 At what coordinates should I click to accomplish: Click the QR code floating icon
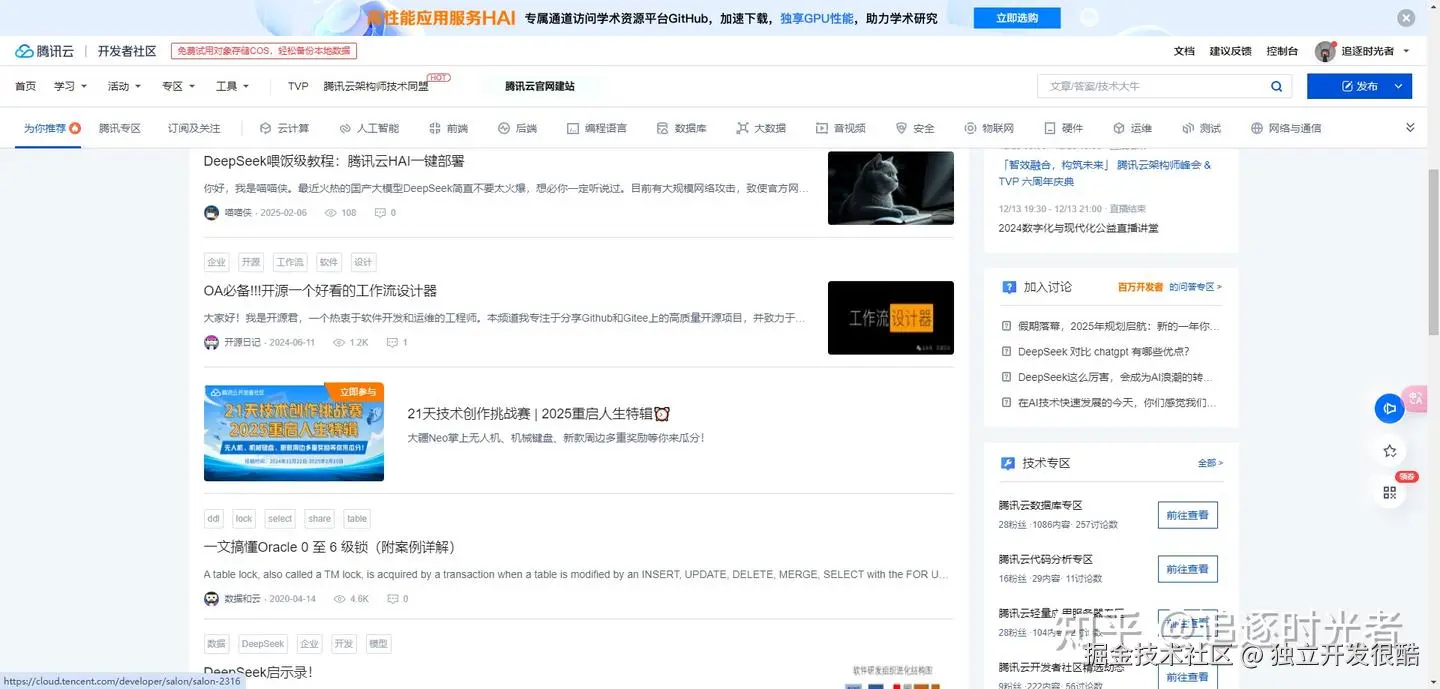coord(1389,492)
